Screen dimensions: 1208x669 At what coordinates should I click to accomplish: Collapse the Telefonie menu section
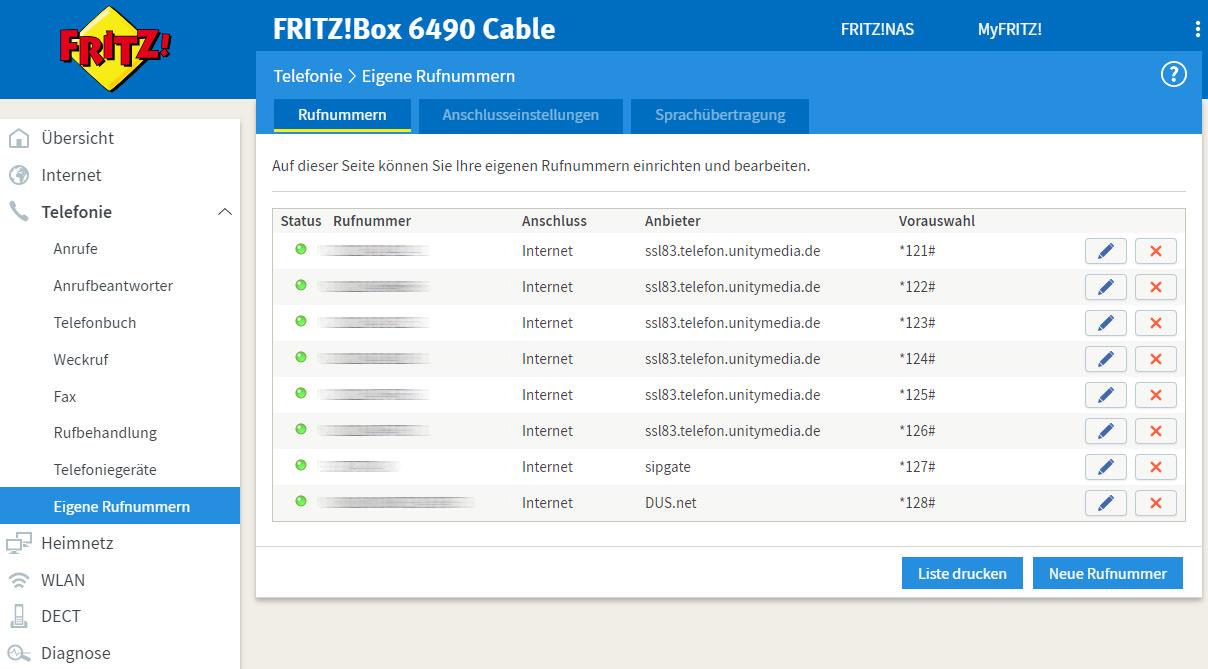tap(224, 212)
